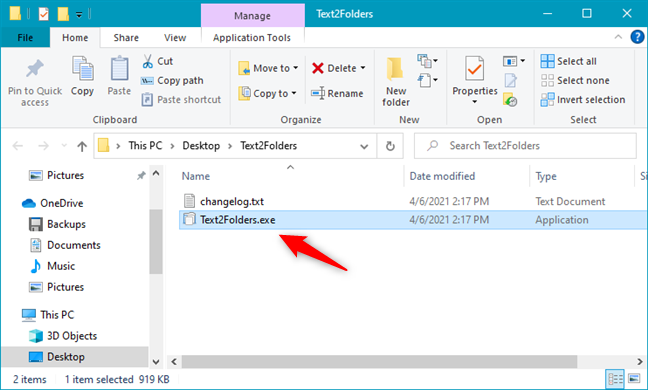
Task: Click Pin to Quick access icon
Action: click(x=35, y=69)
